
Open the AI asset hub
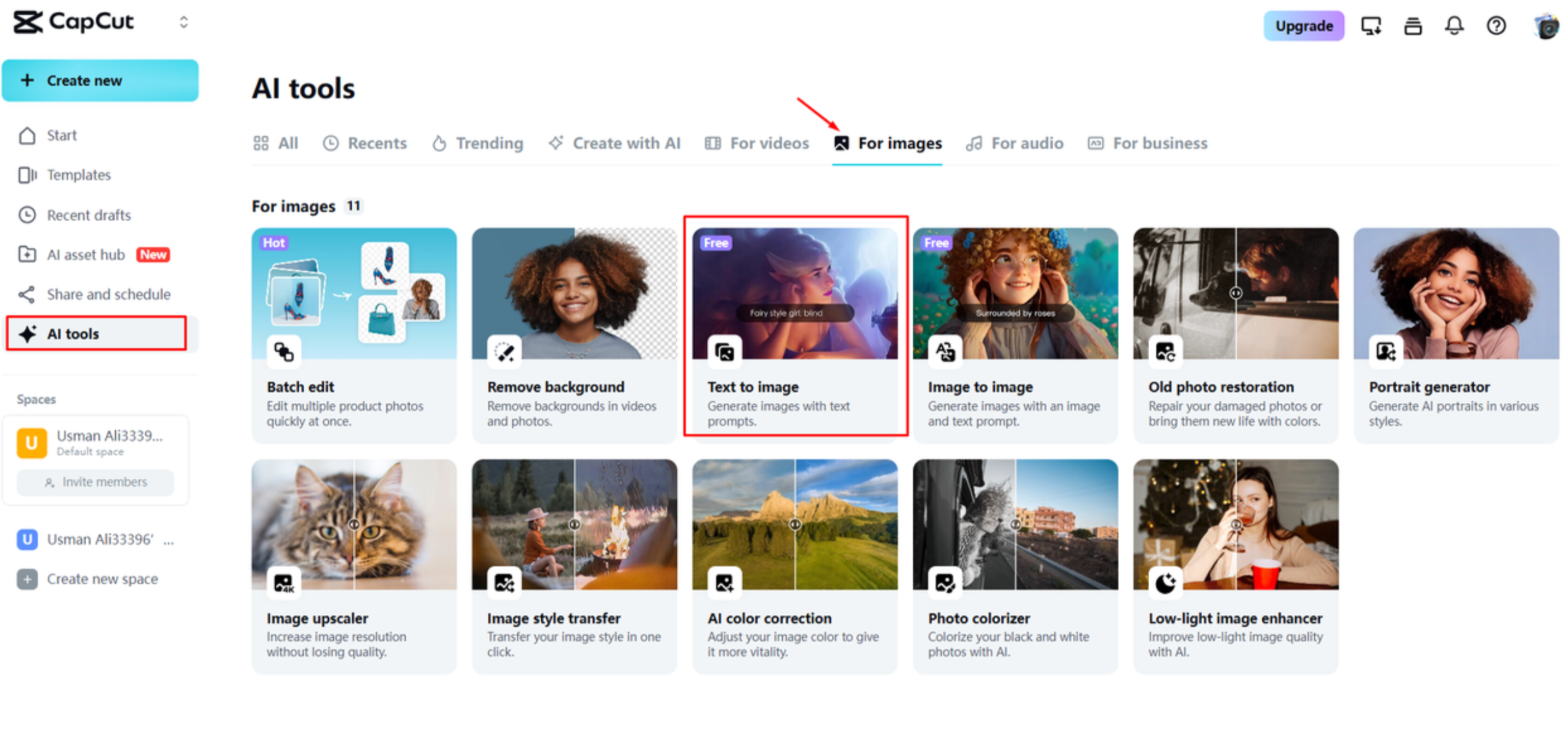point(86,254)
